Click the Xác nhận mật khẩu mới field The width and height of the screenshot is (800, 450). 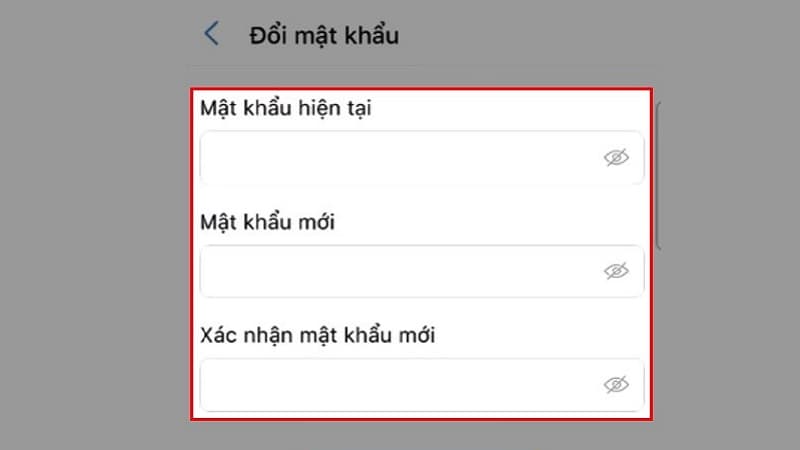click(x=422, y=385)
